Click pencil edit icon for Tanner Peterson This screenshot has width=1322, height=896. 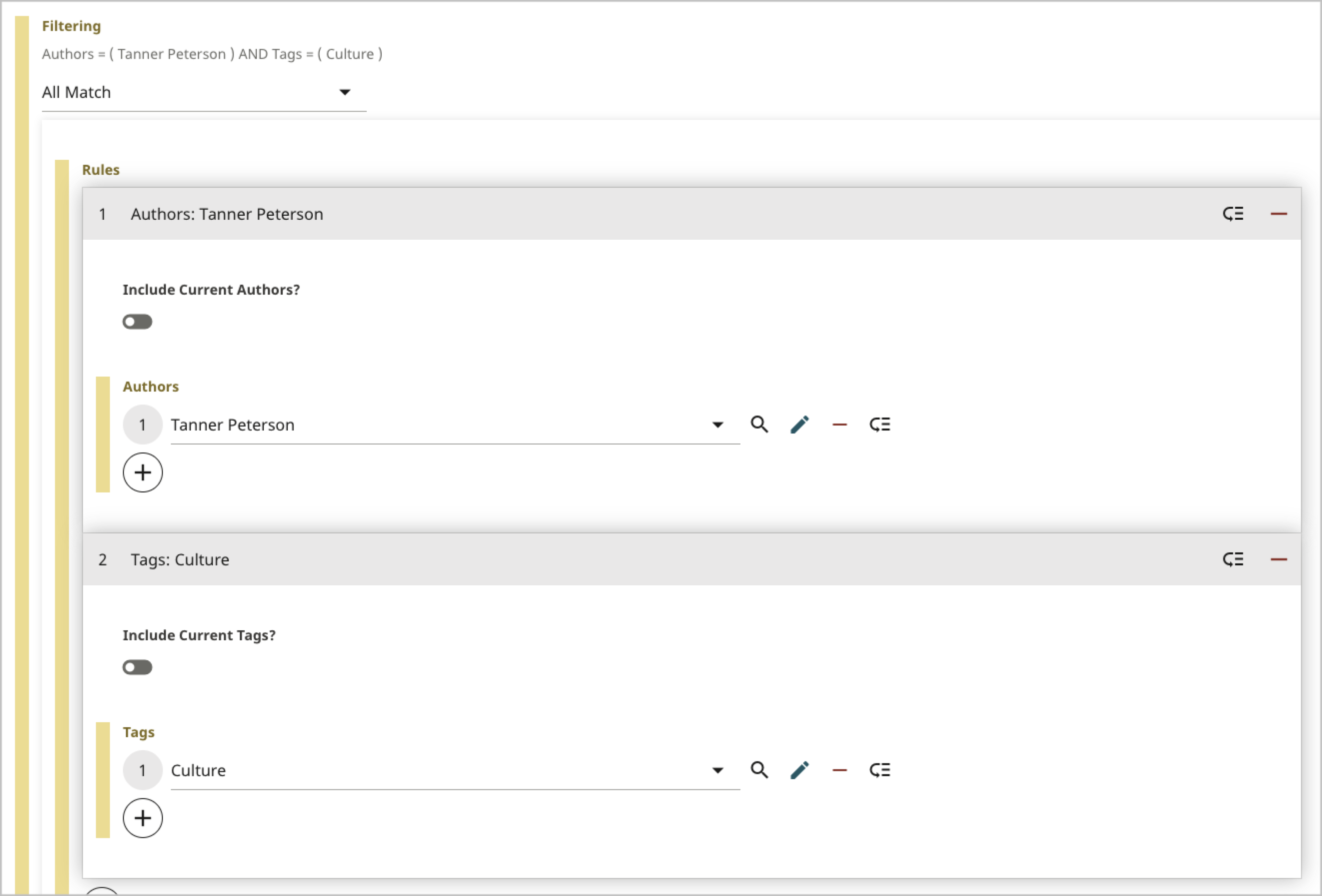(x=799, y=425)
